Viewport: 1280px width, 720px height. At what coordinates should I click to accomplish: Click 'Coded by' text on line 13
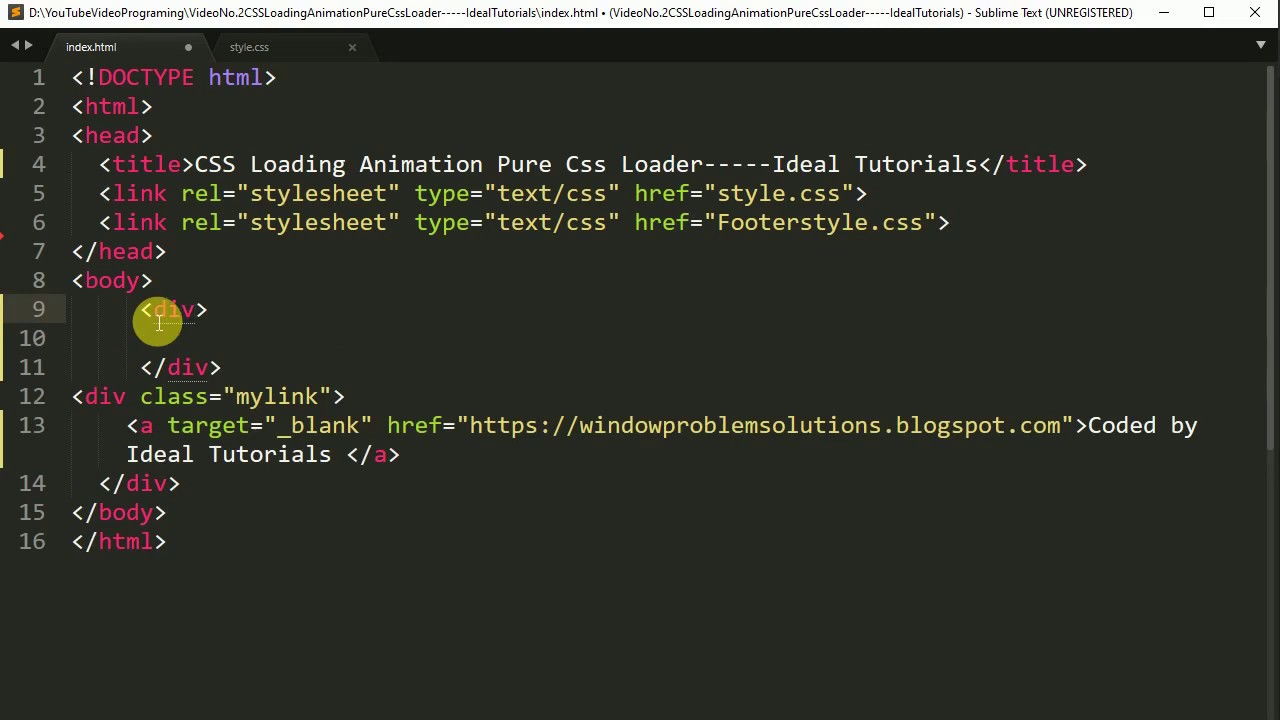1142,425
